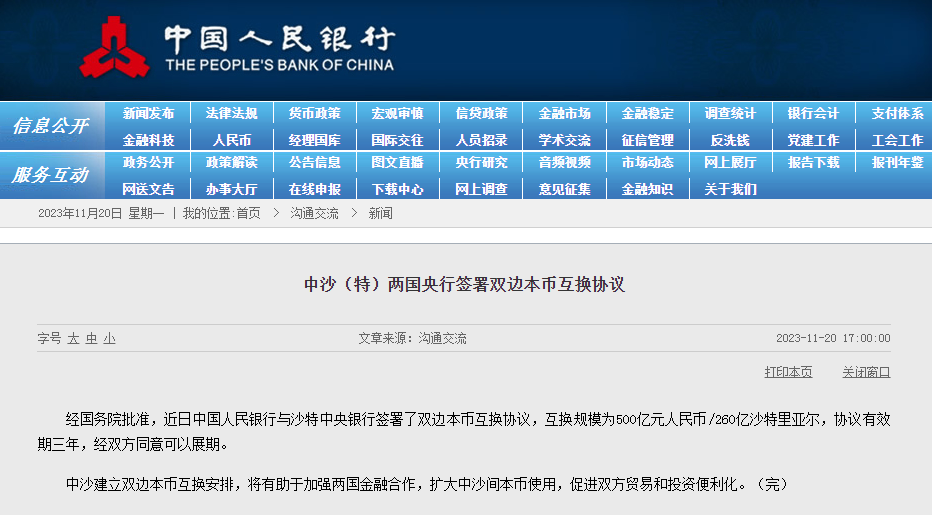Open the 人民币 navigation item
The width and height of the screenshot is (932, 515).
tap(232, 140)
